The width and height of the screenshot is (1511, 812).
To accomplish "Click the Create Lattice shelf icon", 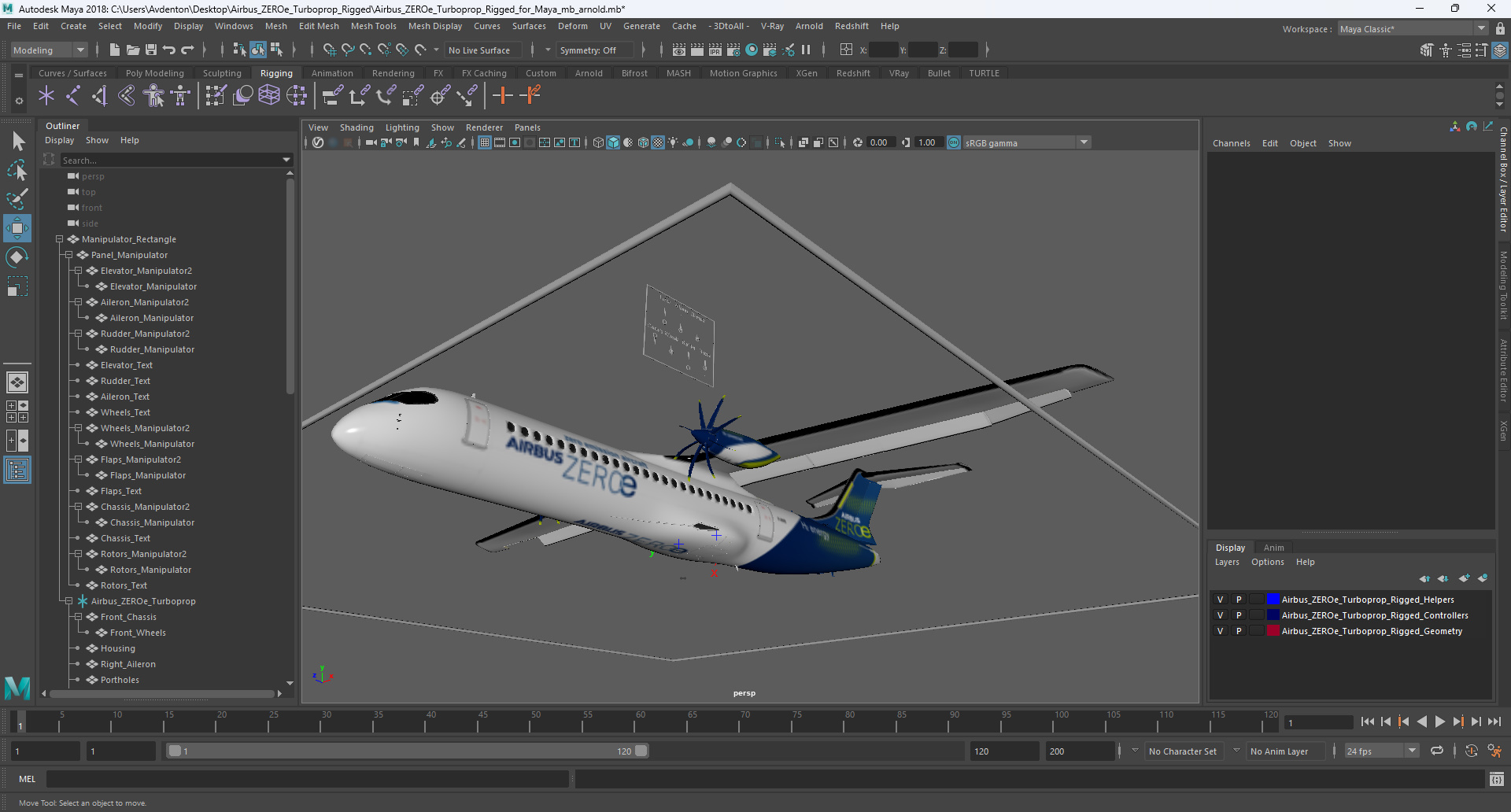I will click(269, 96).
